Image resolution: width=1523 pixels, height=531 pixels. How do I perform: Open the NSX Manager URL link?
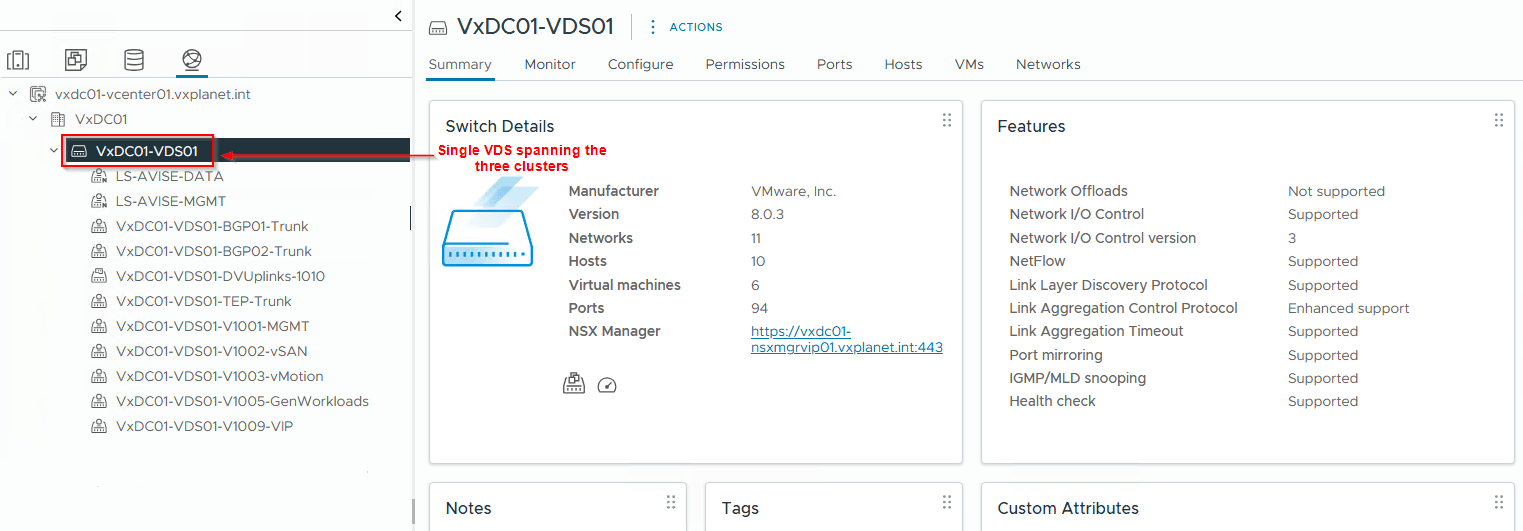[x=847, y=340]
